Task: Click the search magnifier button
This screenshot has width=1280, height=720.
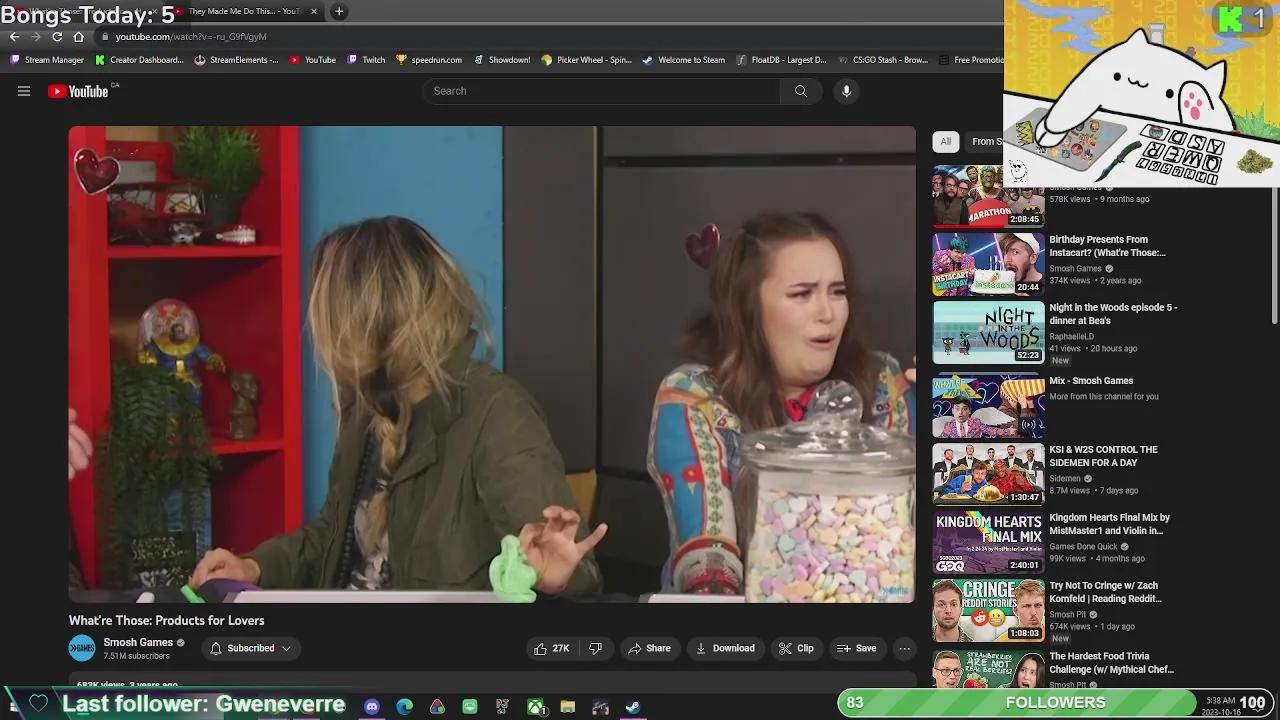Action: click(800, 91)
